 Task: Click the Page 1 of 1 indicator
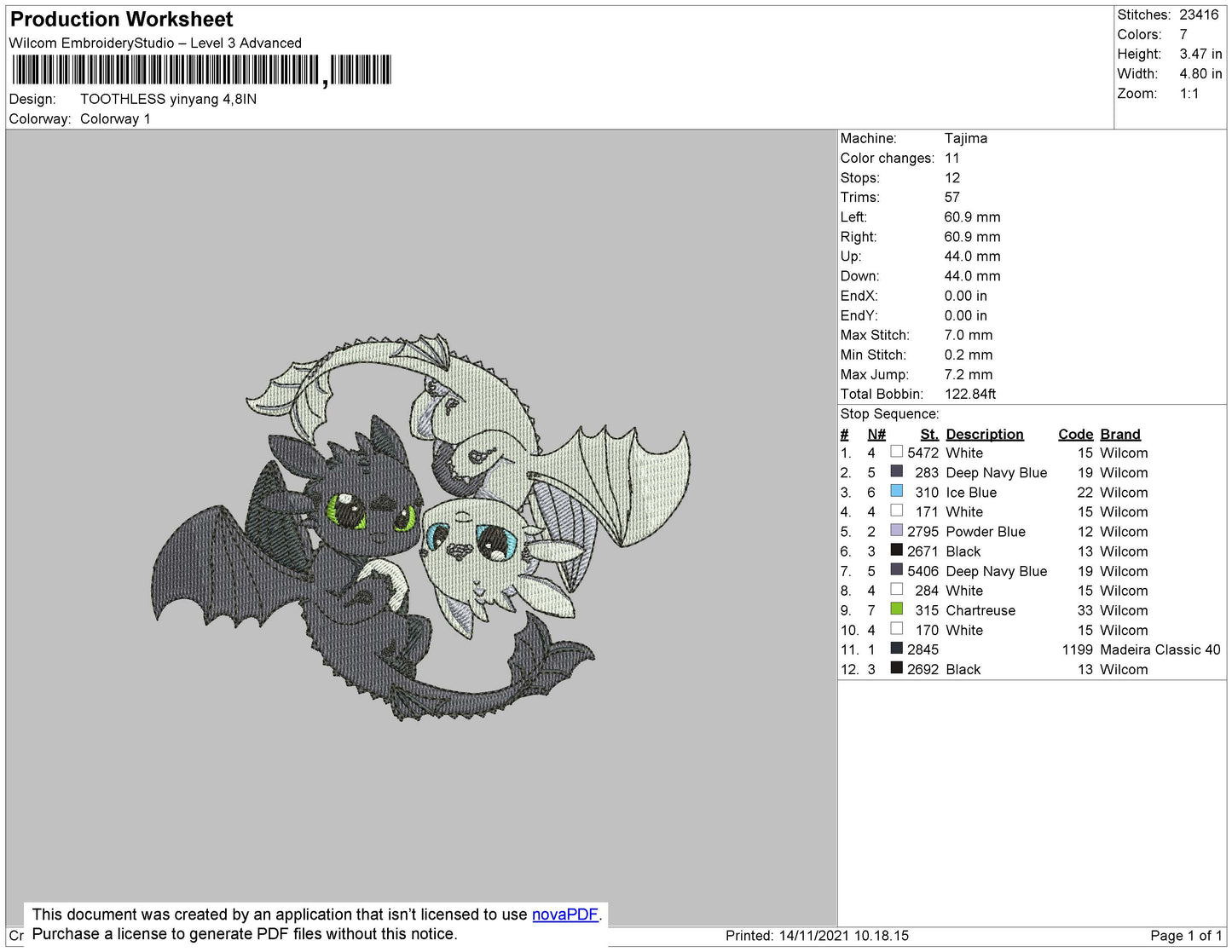tap(1185, 936)
